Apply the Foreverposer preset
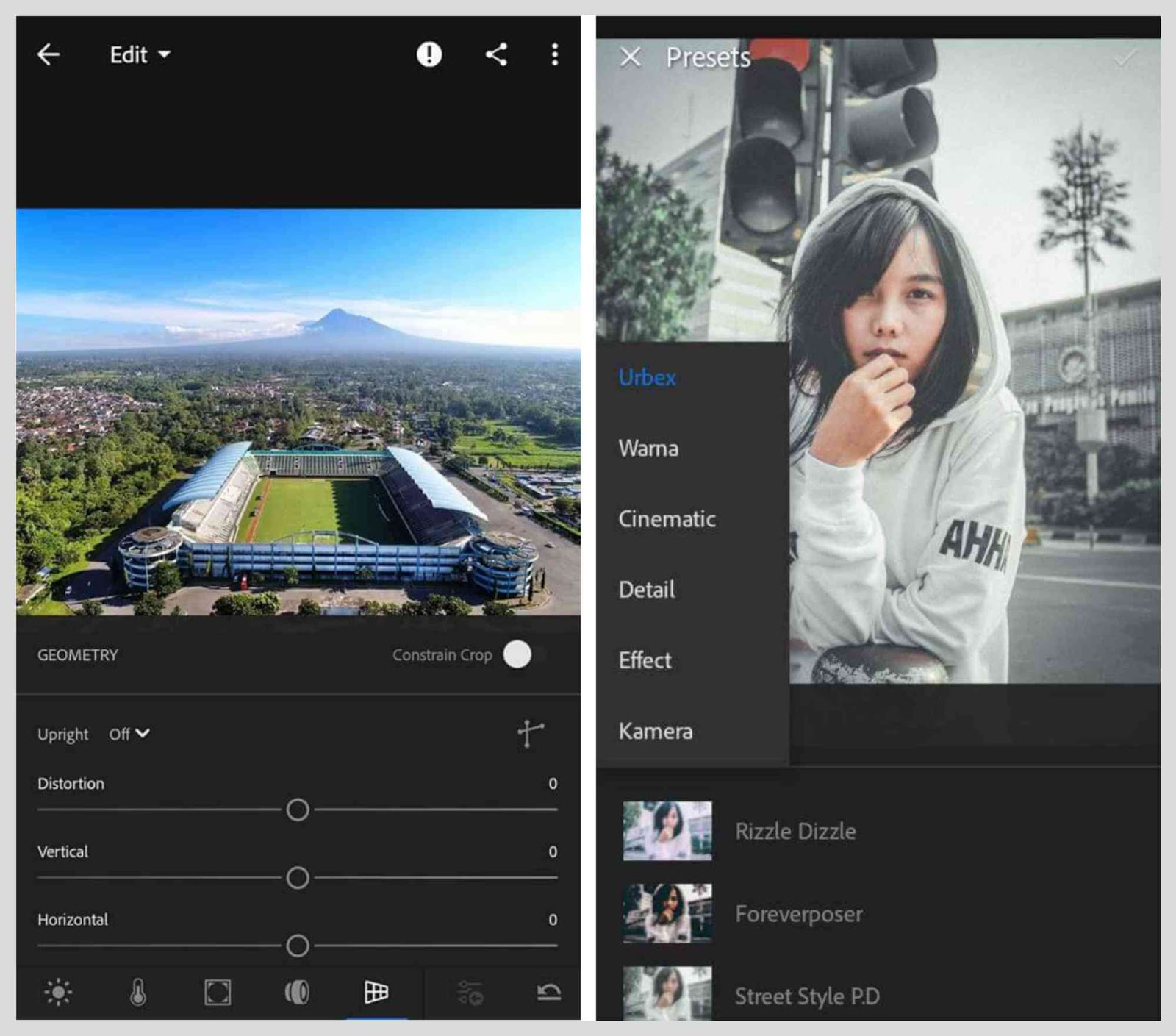 point(798,914)
